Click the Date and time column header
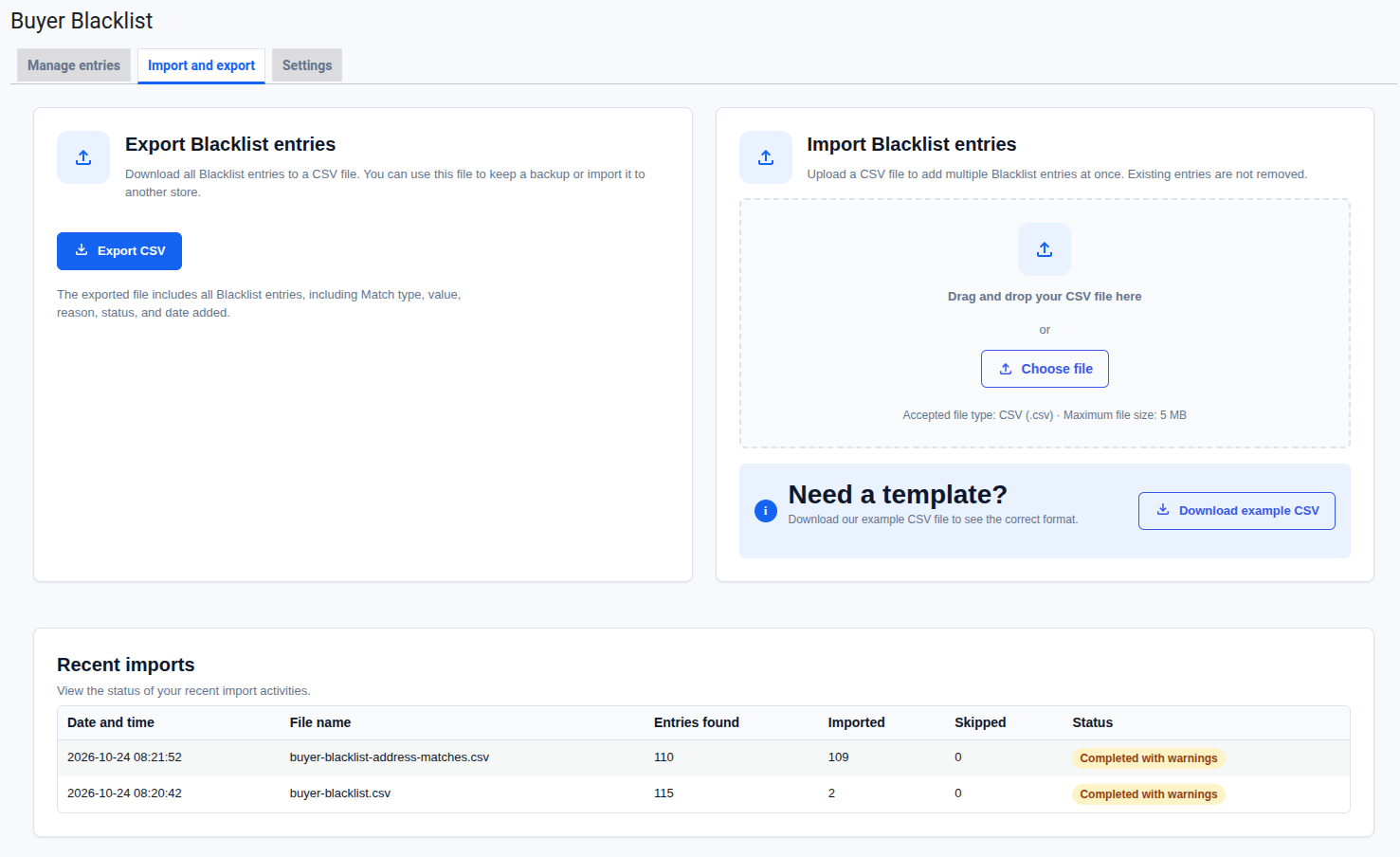Viewport: 1400px width, 857px height. tap(111, 722)
